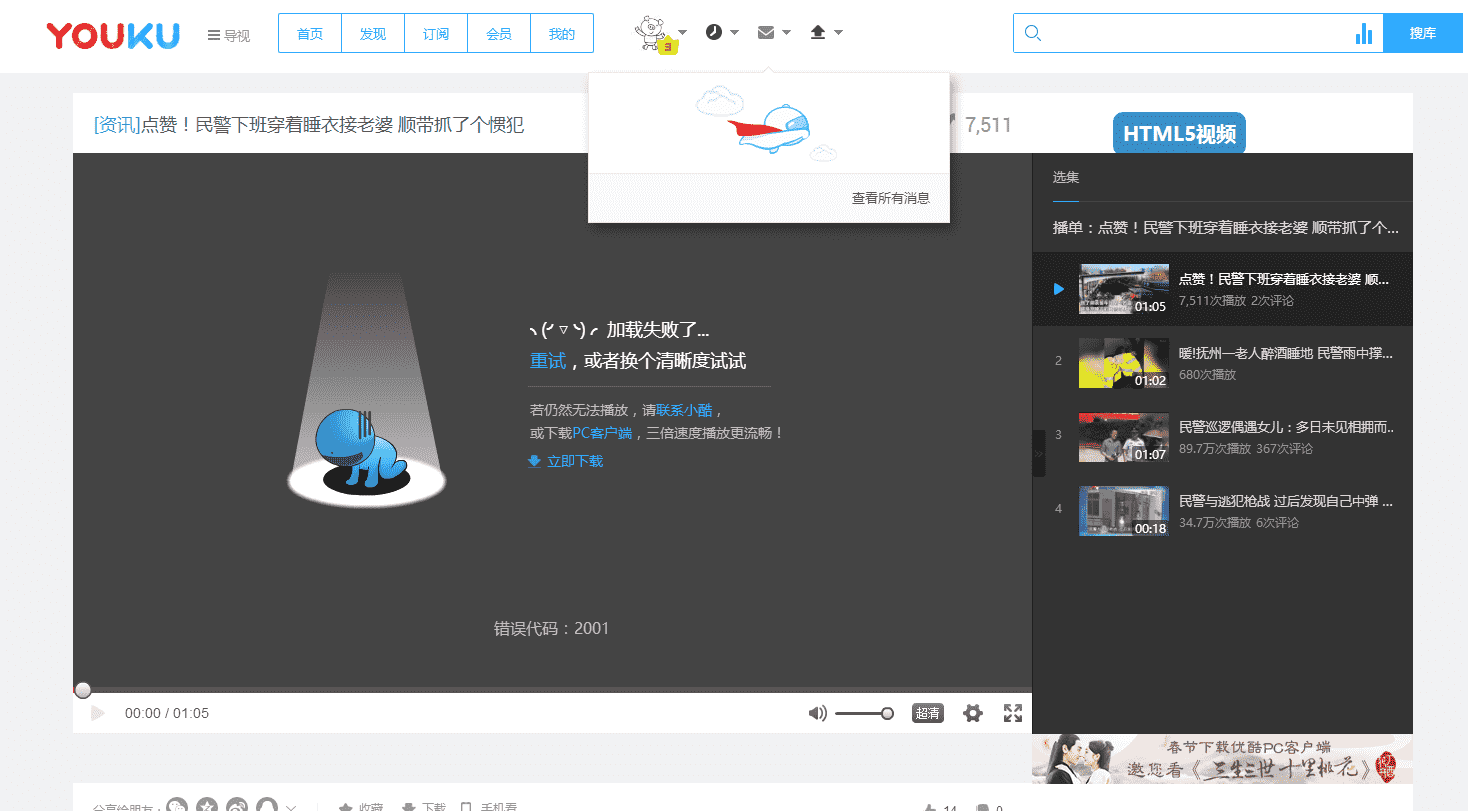
Task: Click the search magnifier icon
Action: coord(1032,32)
